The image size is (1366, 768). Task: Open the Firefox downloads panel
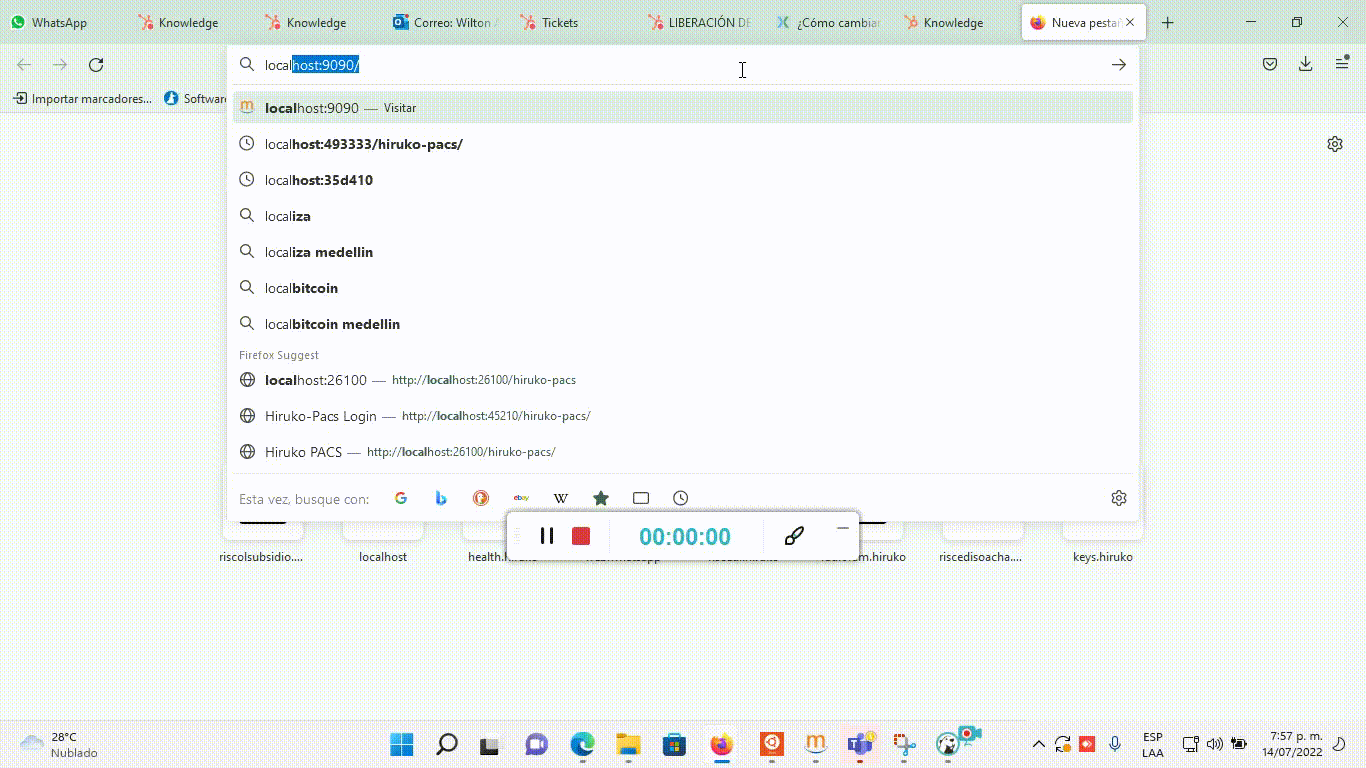point(1305,64)
